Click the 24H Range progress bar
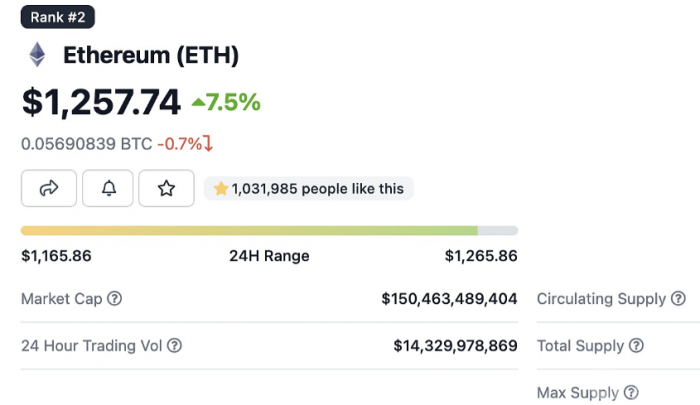 pos(269,230)
